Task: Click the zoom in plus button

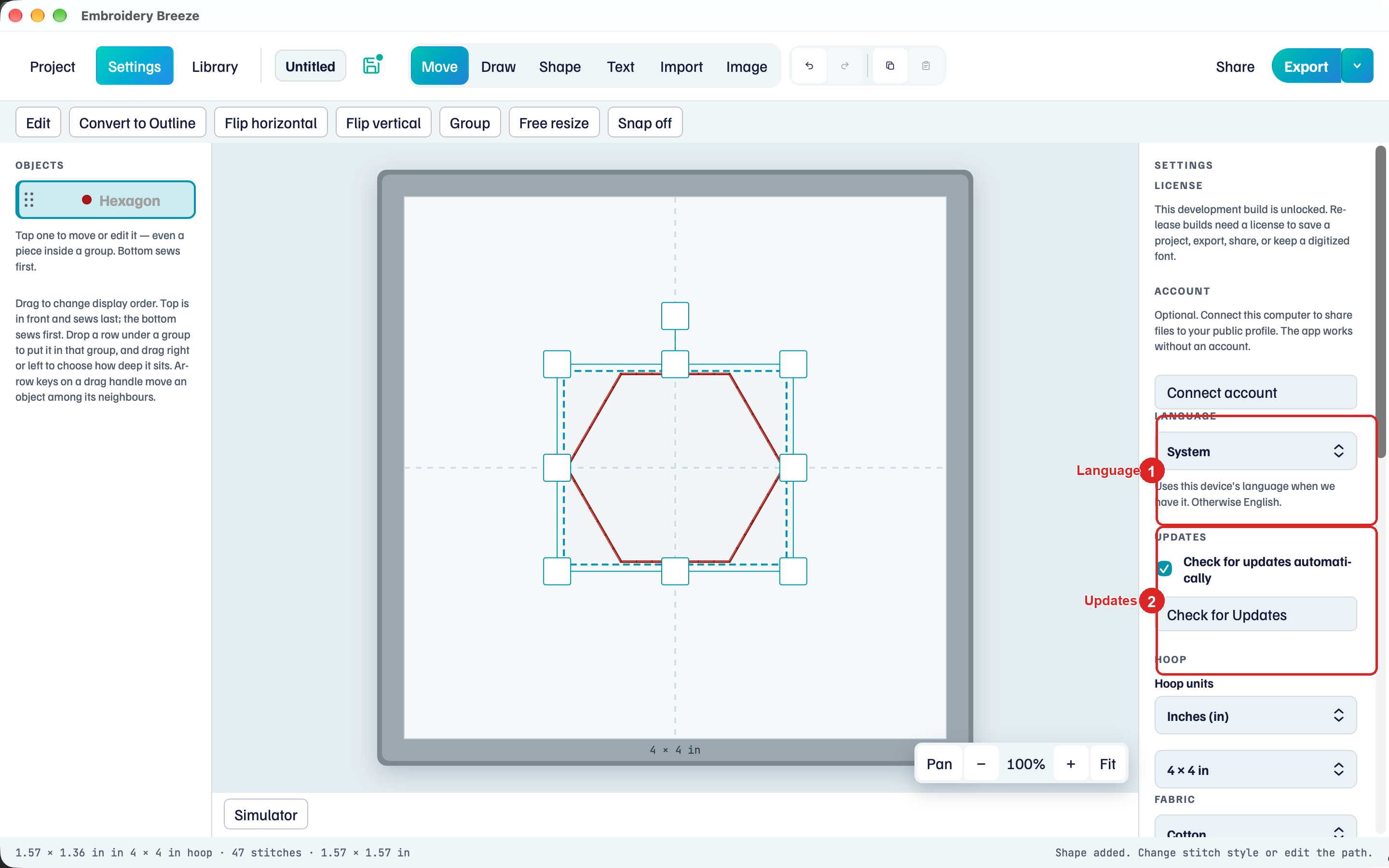Action: pyautogui.click(x=1071, y=764)
